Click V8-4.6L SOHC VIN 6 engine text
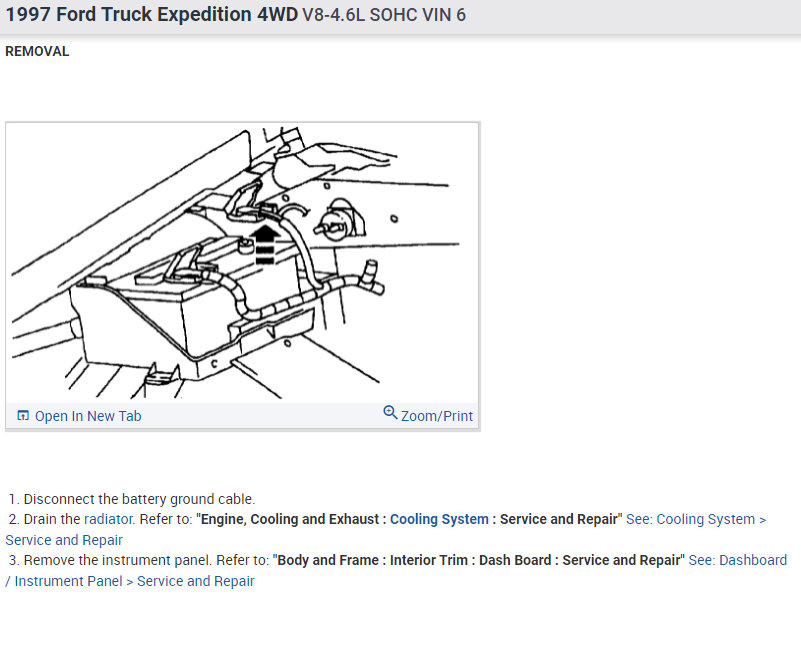Screen dimensions: 801x661 click(x=384, y=15)
